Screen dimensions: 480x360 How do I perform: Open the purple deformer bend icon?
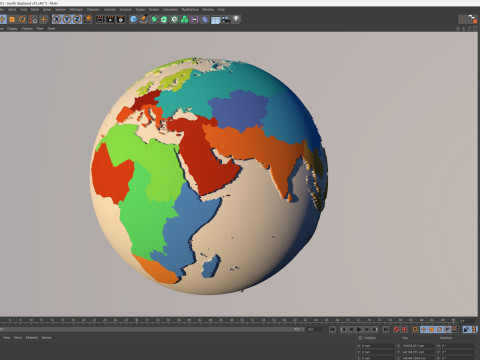coord(205,19)
